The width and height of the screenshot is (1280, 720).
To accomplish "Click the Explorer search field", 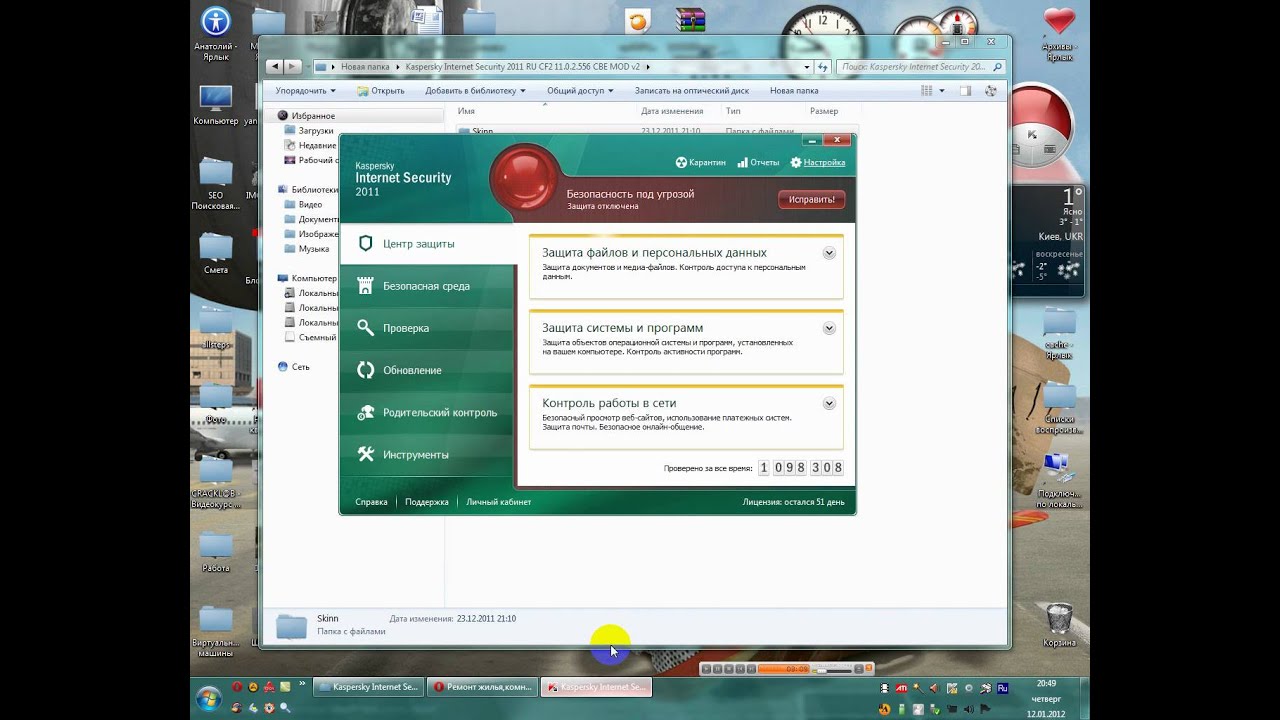I will pos(919,67).
